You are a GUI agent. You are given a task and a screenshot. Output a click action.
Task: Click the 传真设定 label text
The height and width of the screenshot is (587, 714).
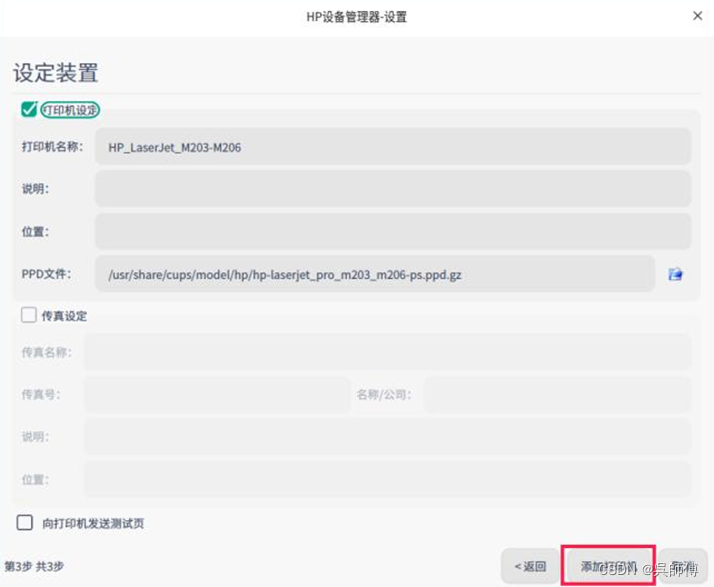point(64,316)
